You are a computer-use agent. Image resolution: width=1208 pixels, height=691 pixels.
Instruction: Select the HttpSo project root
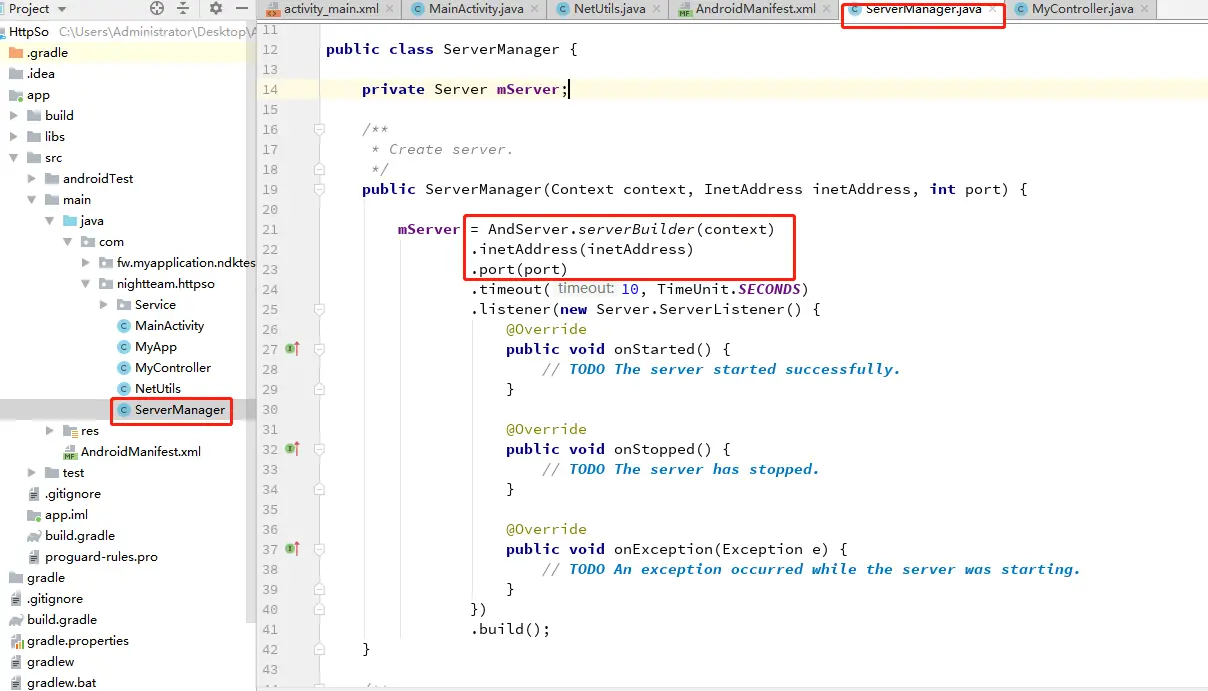tap(28, 32)
